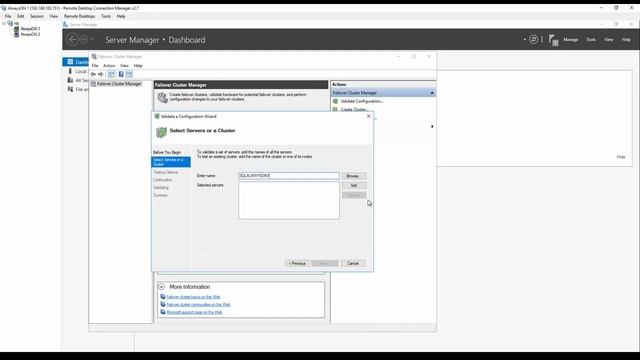The width and height of the screenshot is (640, 360).
Task: Open Failover Cluster Manager File menu
Action: tap(95, 66)
